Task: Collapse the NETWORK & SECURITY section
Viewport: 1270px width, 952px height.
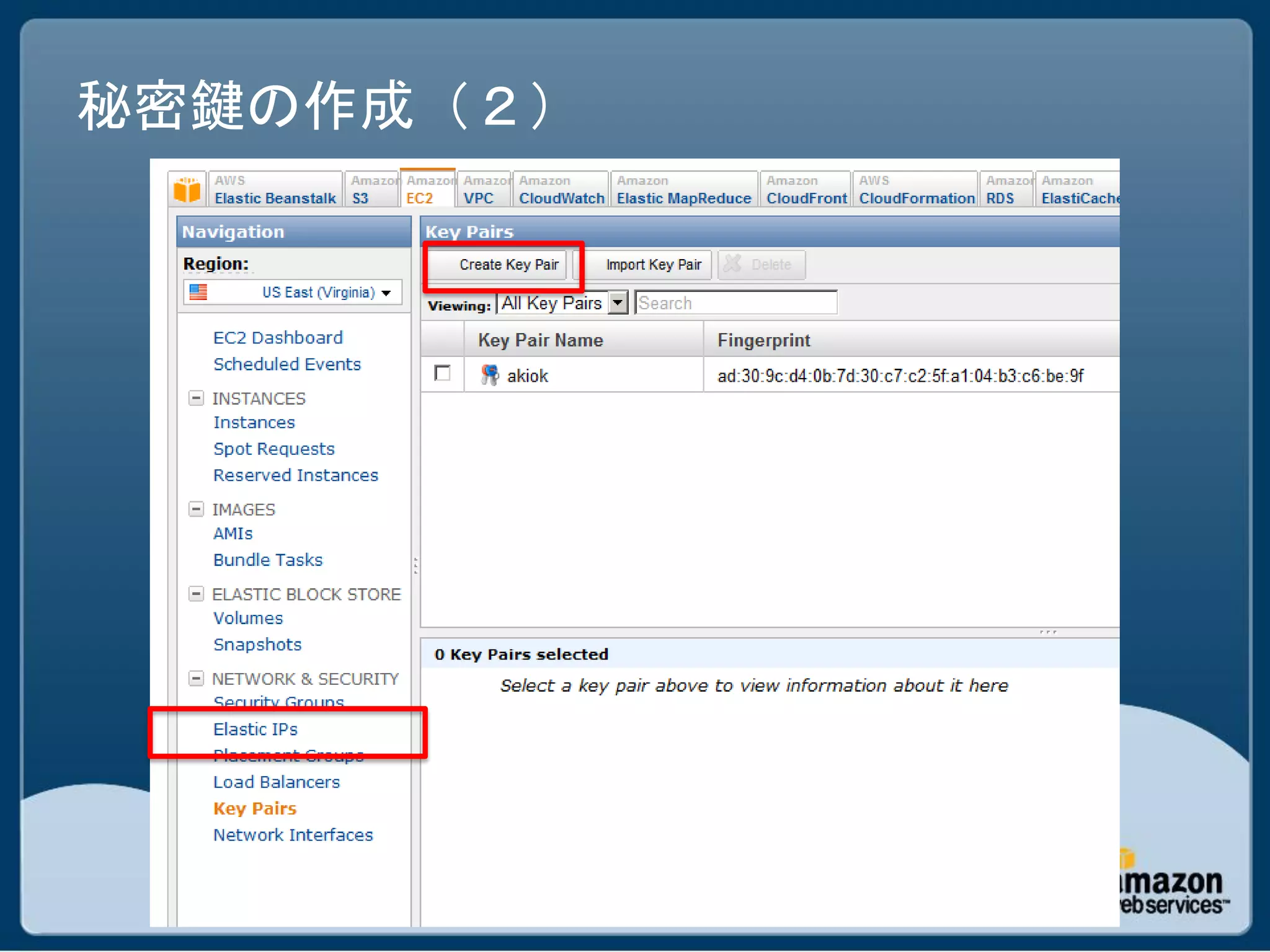Action: (196, 678)
